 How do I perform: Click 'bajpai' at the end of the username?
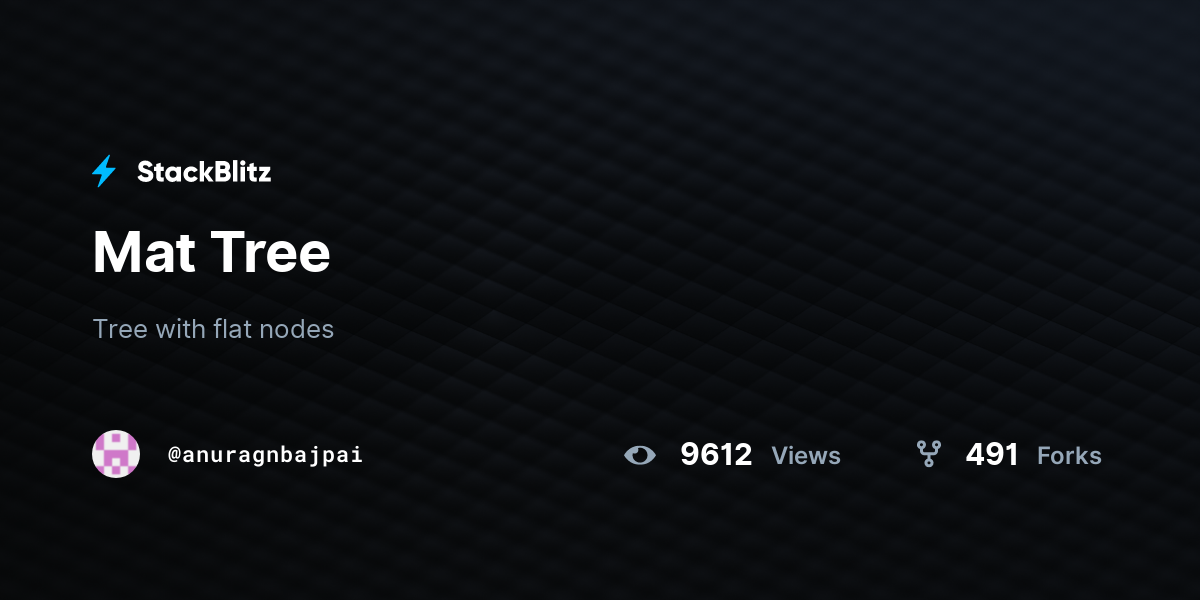[x=326, y=455]
